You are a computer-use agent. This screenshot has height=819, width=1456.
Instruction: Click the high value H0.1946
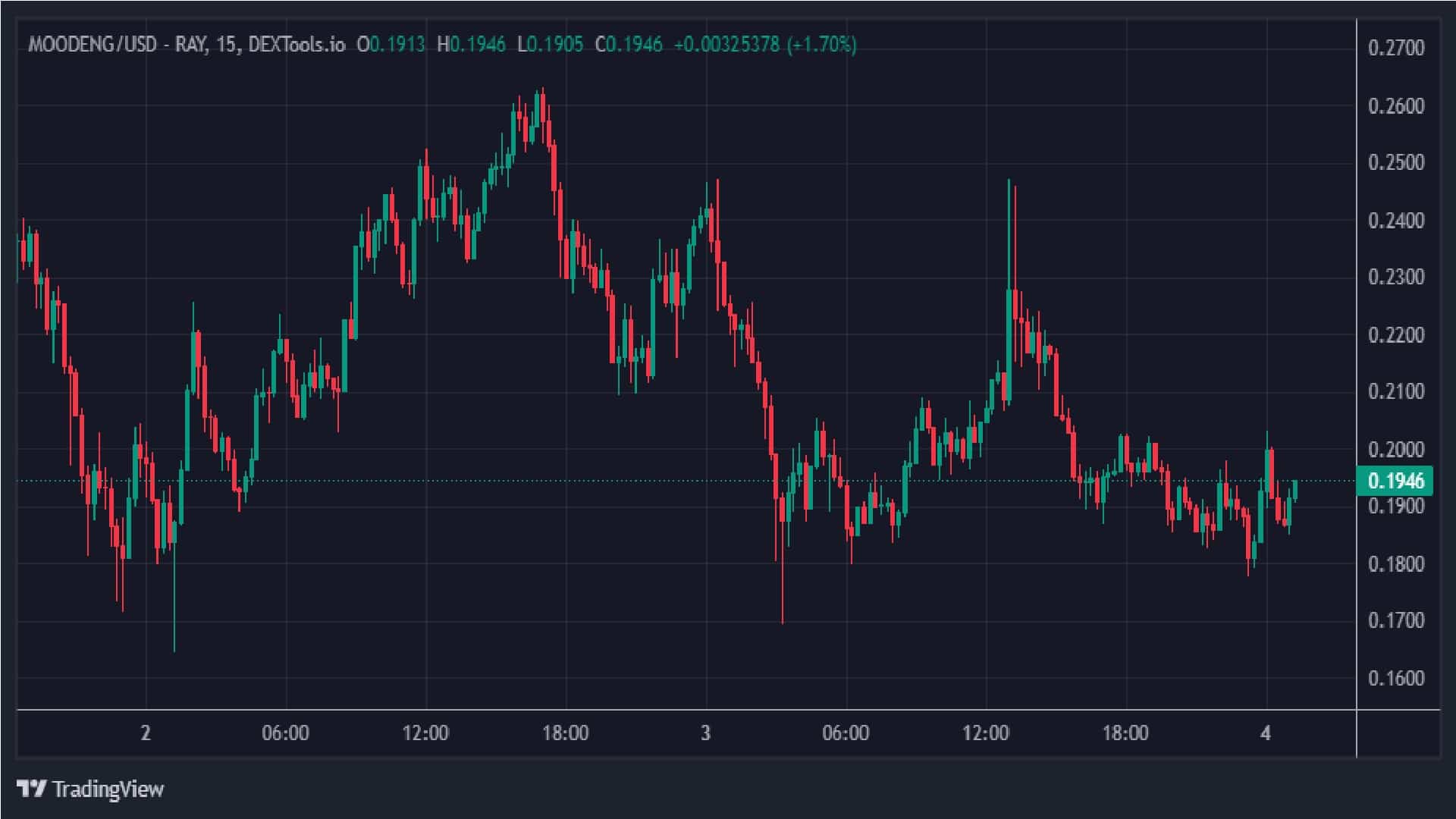(x=471, y=45)
